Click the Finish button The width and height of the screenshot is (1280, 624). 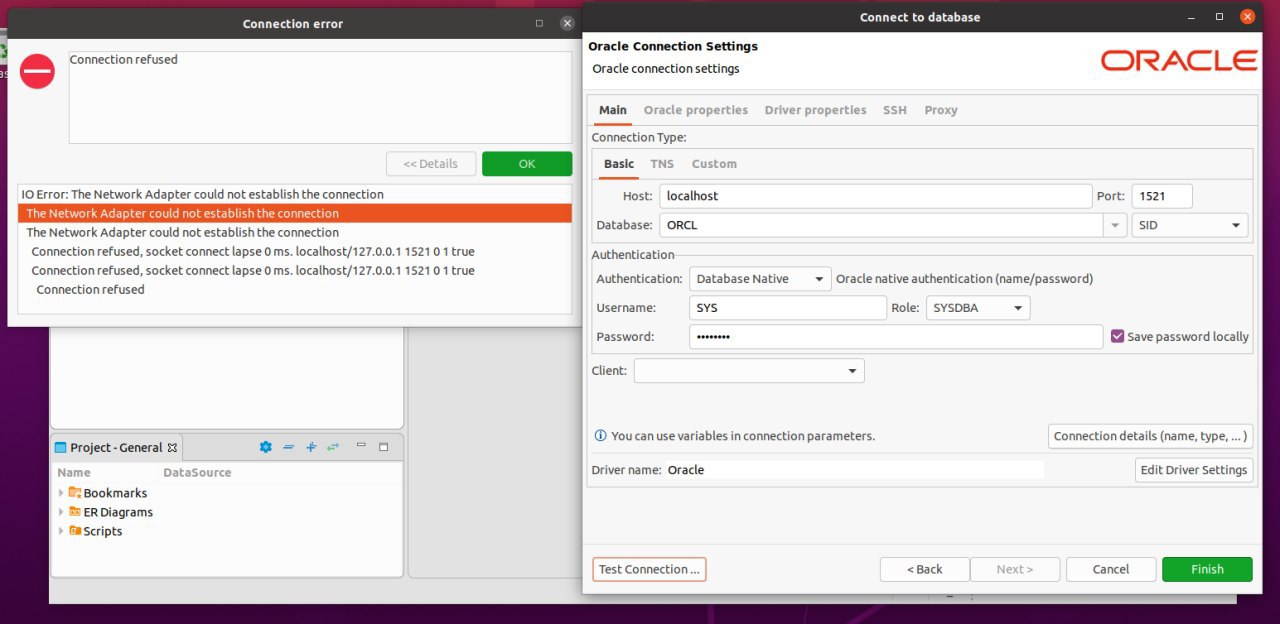(1207, 569)
